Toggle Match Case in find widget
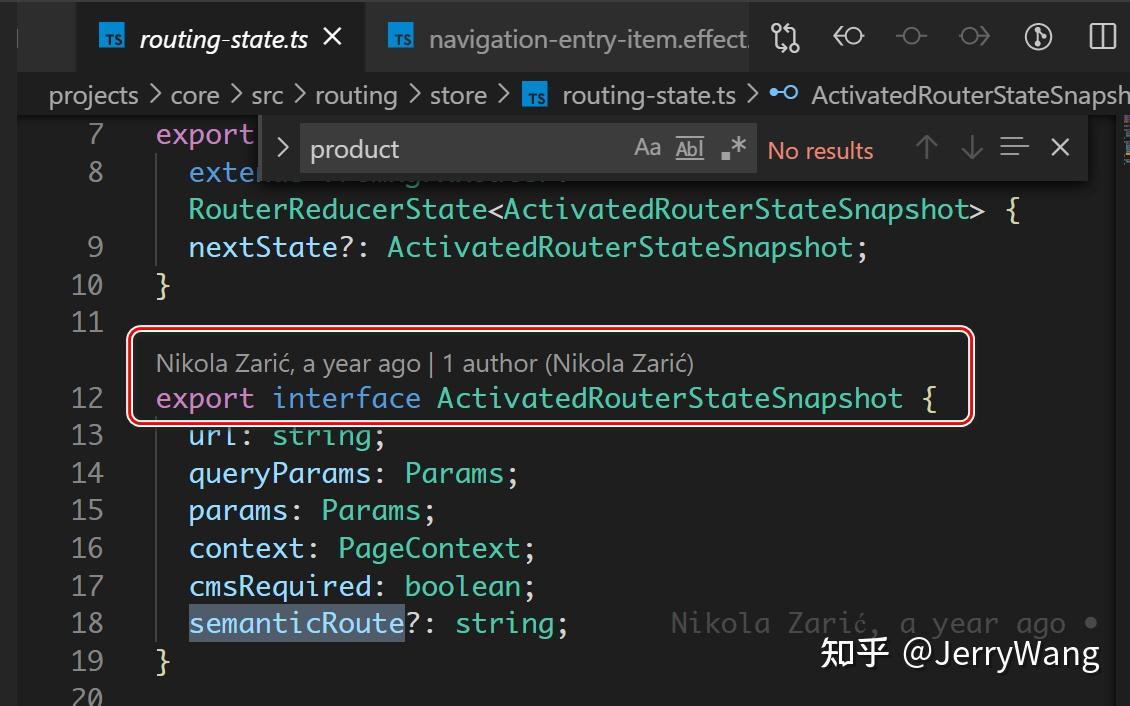The image size is (1130, 706). 647,148
